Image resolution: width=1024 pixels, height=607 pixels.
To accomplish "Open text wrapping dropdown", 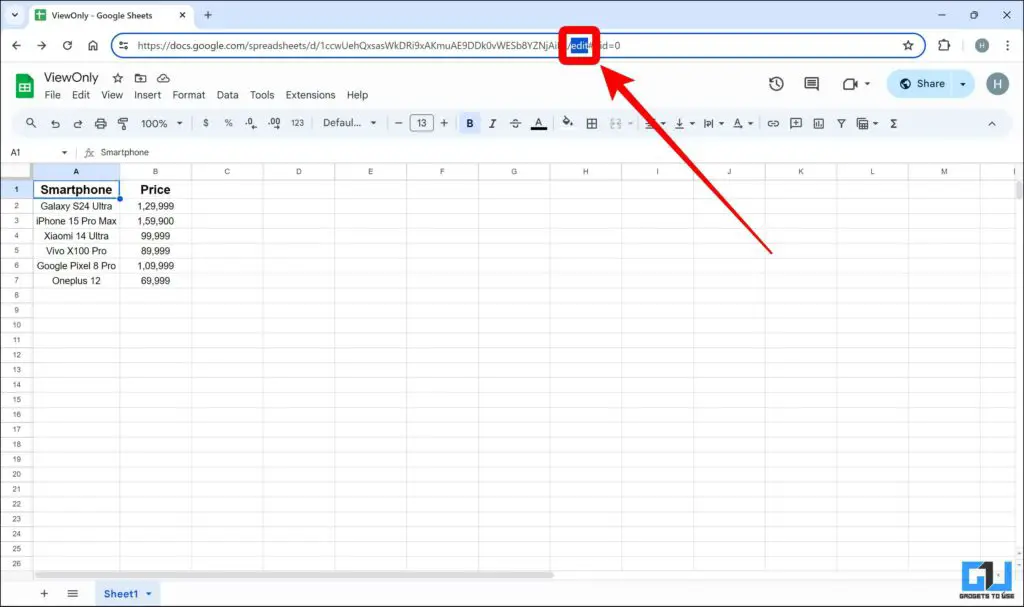I will pyautogui.click(x=713, y=123).
